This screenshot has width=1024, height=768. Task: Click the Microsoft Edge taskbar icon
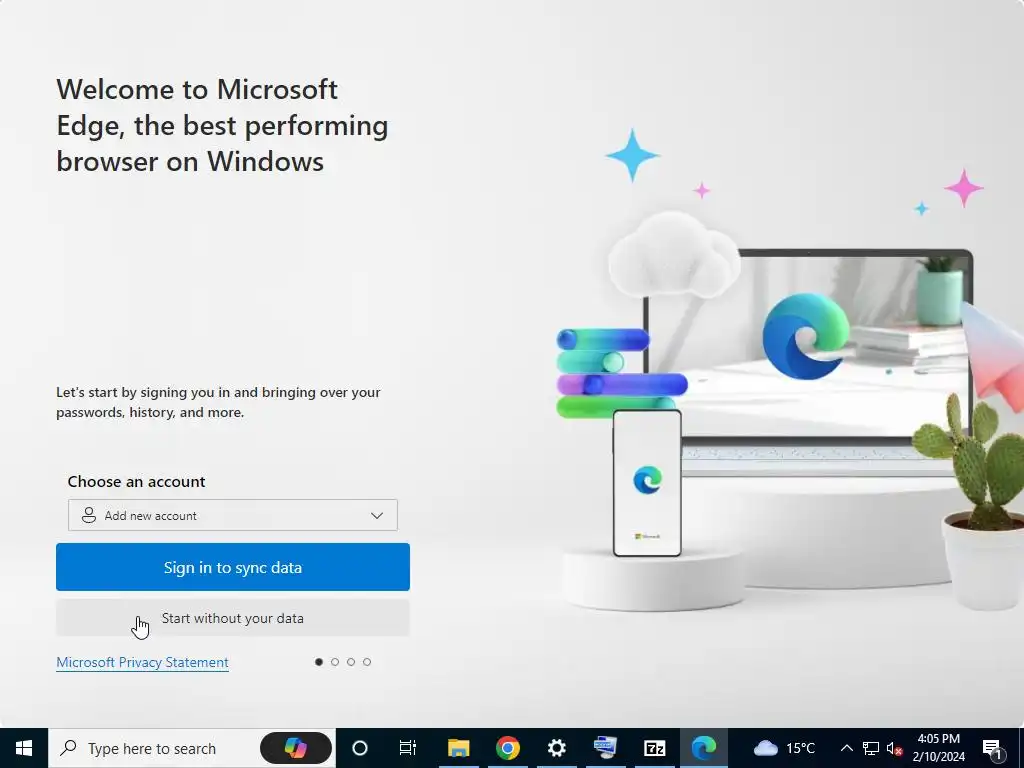[703, 748]
